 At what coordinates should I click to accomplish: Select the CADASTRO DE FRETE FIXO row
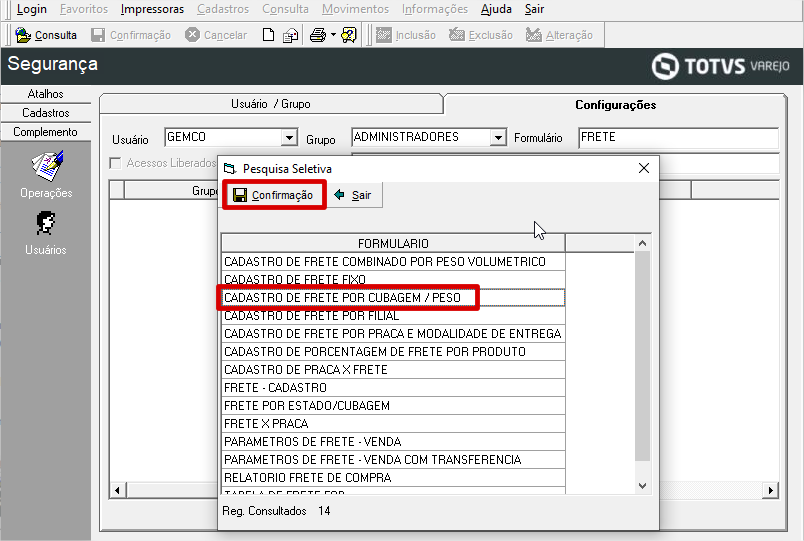click(393, 279)
